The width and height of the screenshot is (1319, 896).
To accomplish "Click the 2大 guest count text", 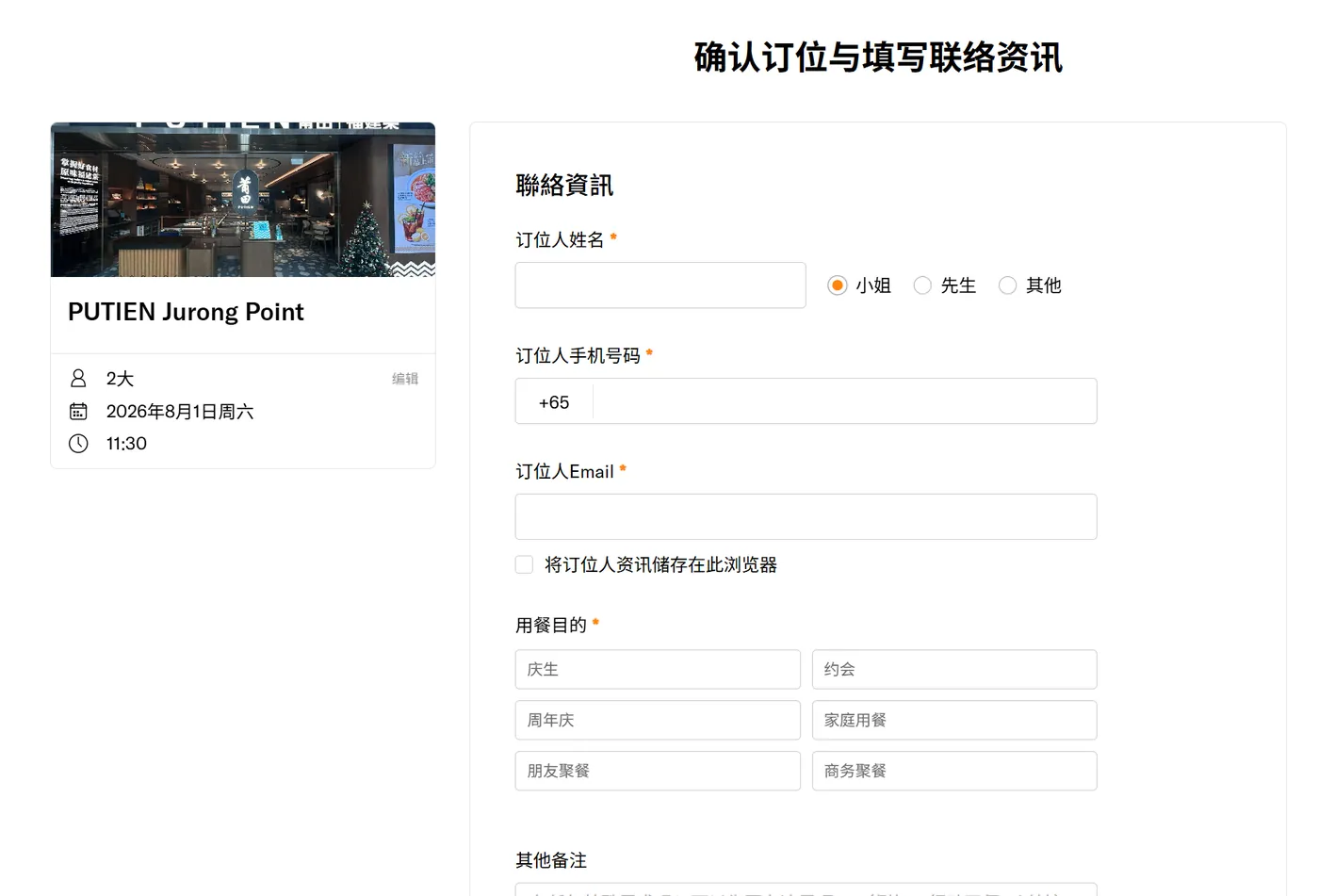I will tap(120, 379).
